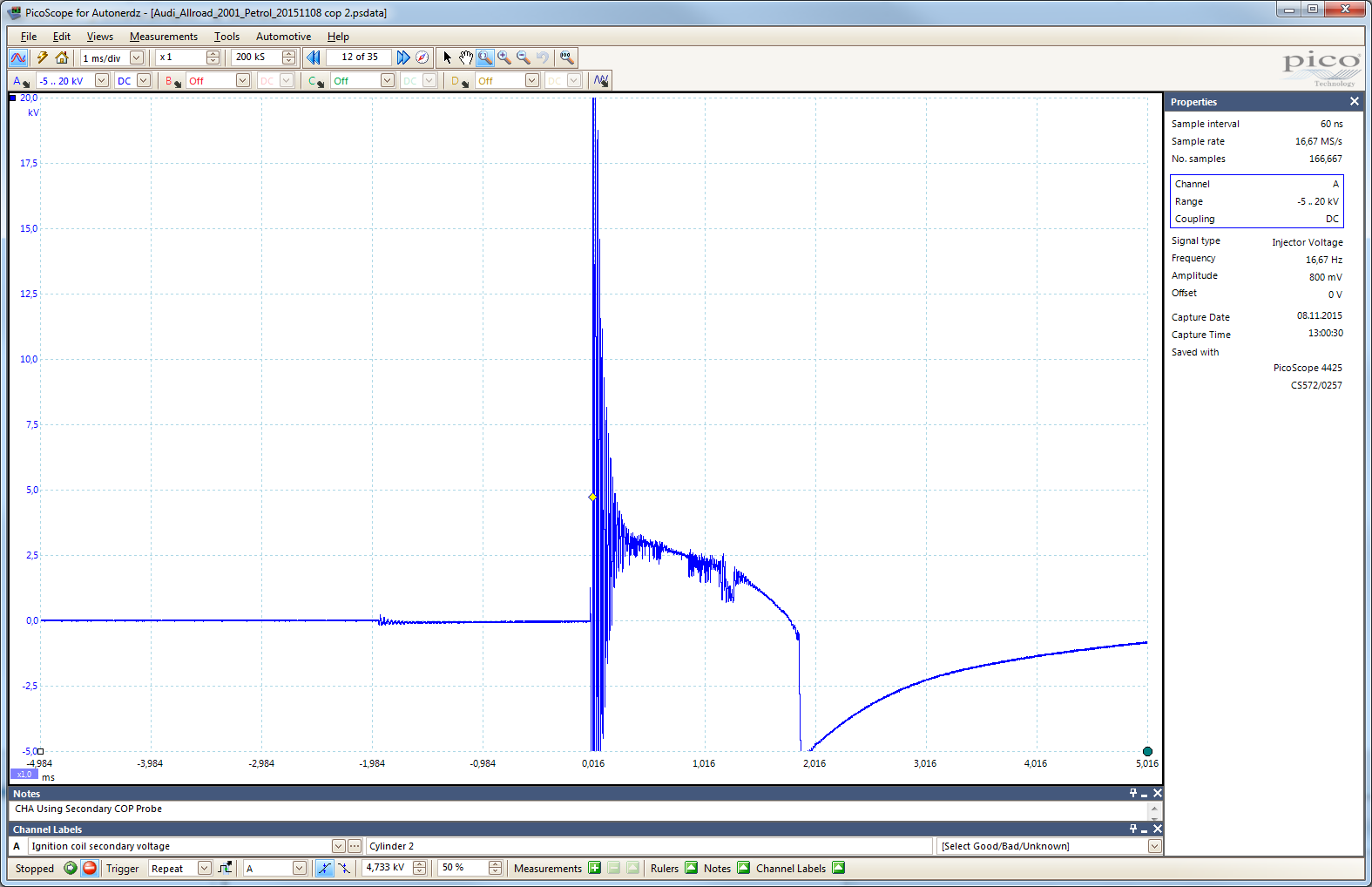The height and width of the screenshot is (887, 1372).
Task: Open Channel B options button
Action: click(173, 81)
